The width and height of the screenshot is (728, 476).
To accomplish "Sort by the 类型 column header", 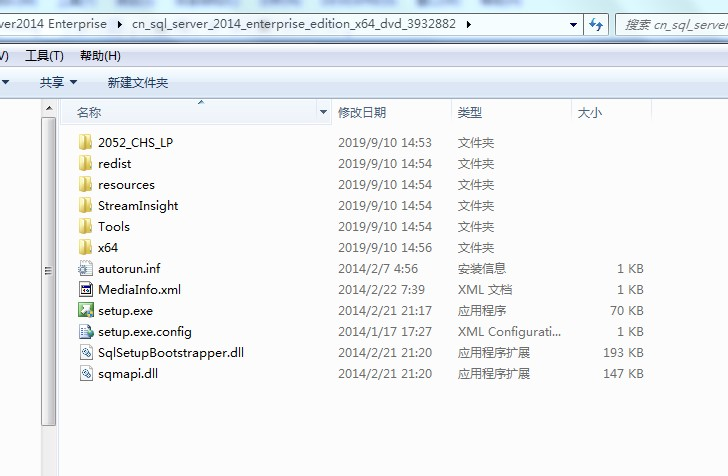I will click(511, 112).
